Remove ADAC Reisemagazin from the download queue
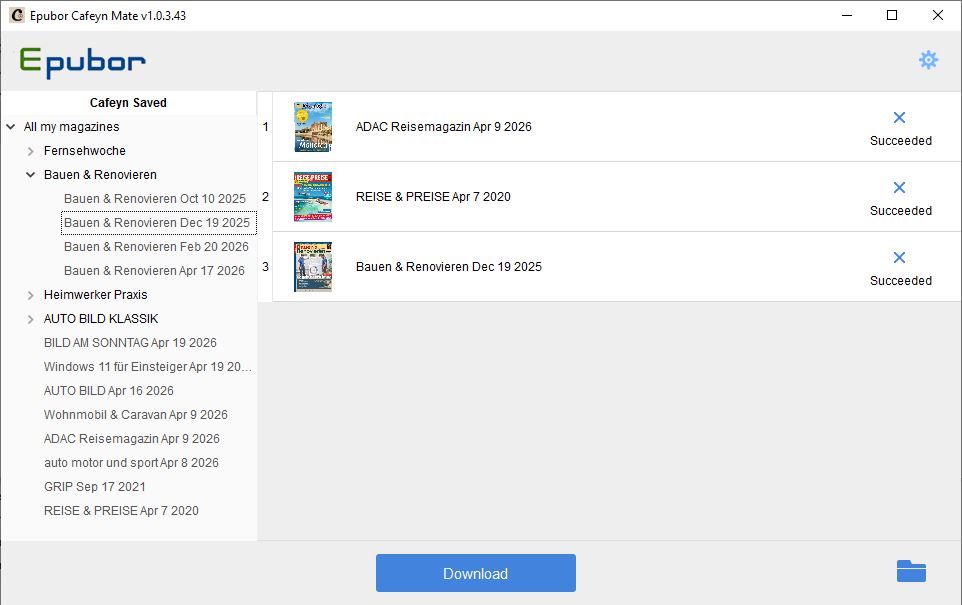 [899, 117]
